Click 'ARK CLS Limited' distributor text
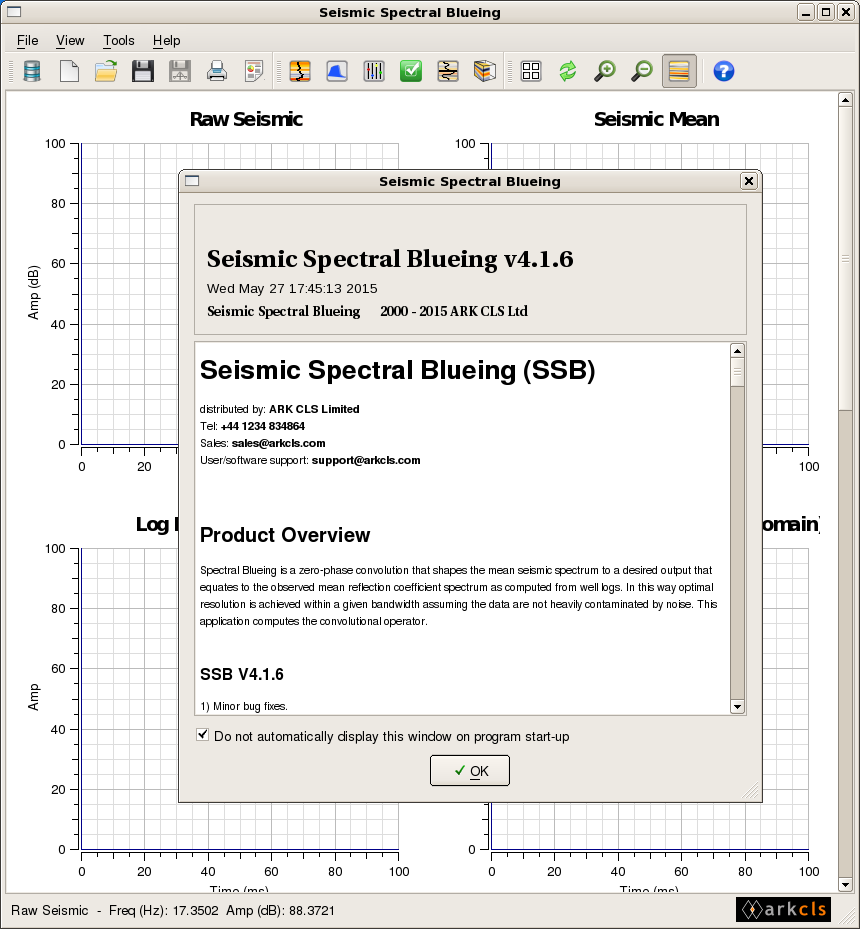Image resolution: width=860 pixels, height=929 pixels. click(x=314, y=409)
